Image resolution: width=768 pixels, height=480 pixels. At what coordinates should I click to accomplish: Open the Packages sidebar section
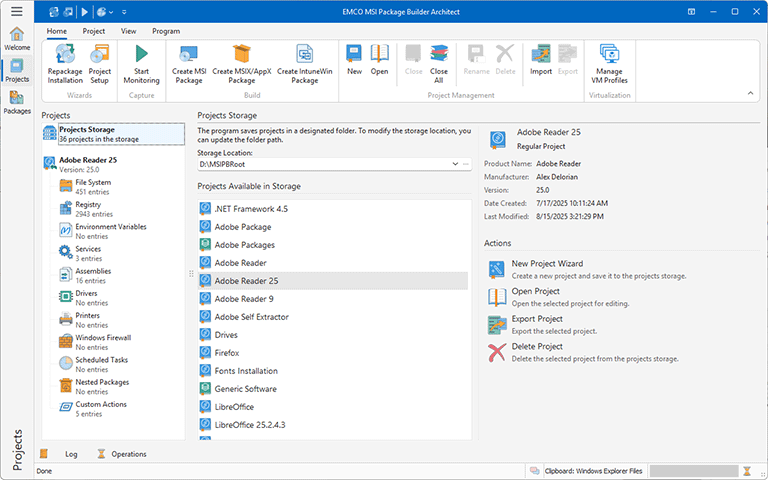[17, 103]
